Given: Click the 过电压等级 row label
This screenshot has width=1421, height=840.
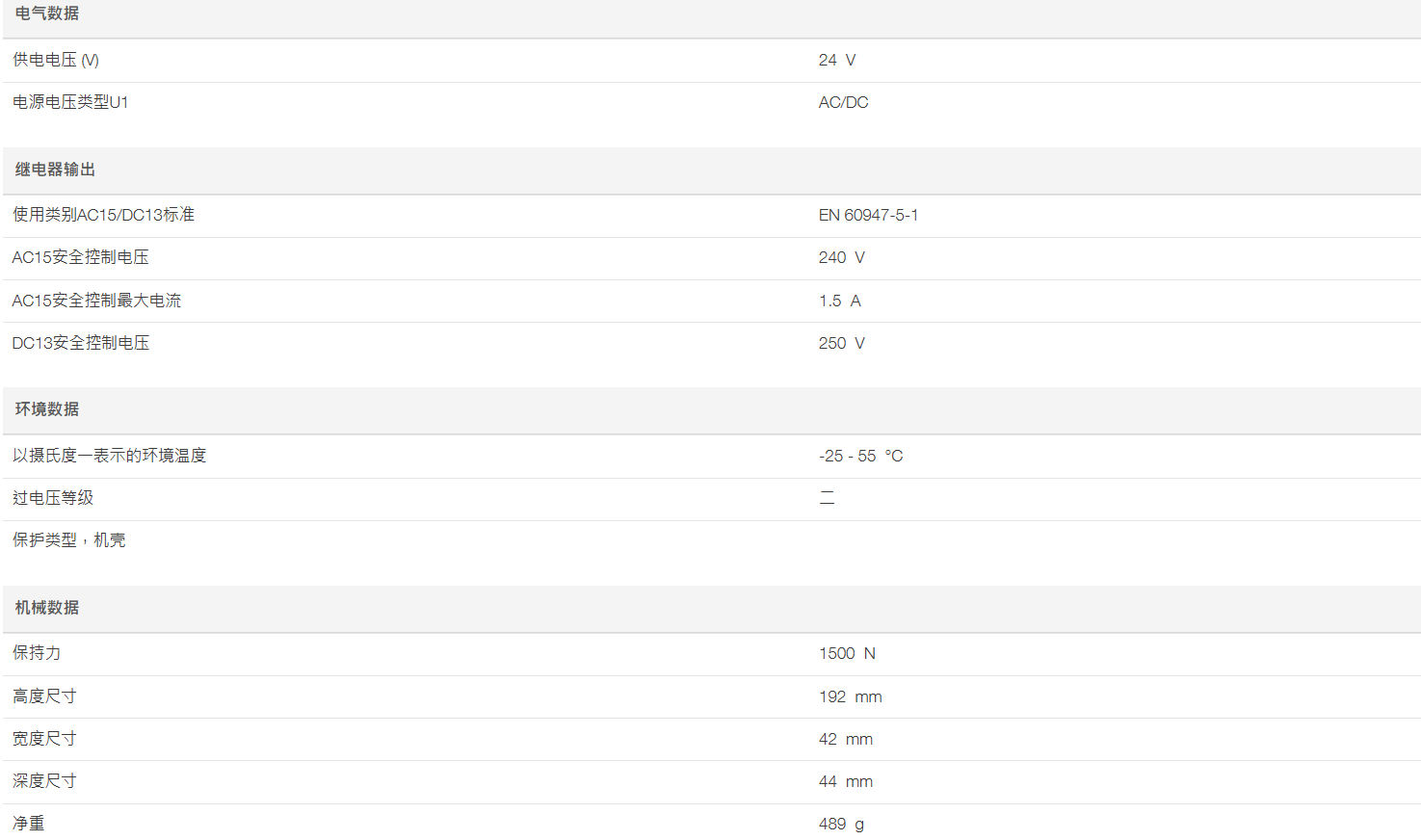Looking at the screenshot, I should point(53,498).
